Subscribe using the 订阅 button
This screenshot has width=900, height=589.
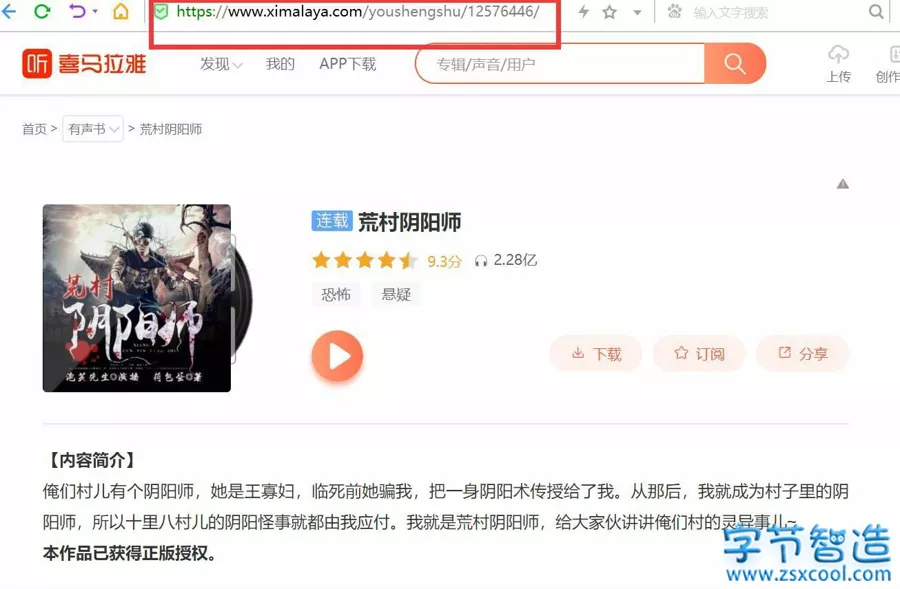[x=699, y=354]
